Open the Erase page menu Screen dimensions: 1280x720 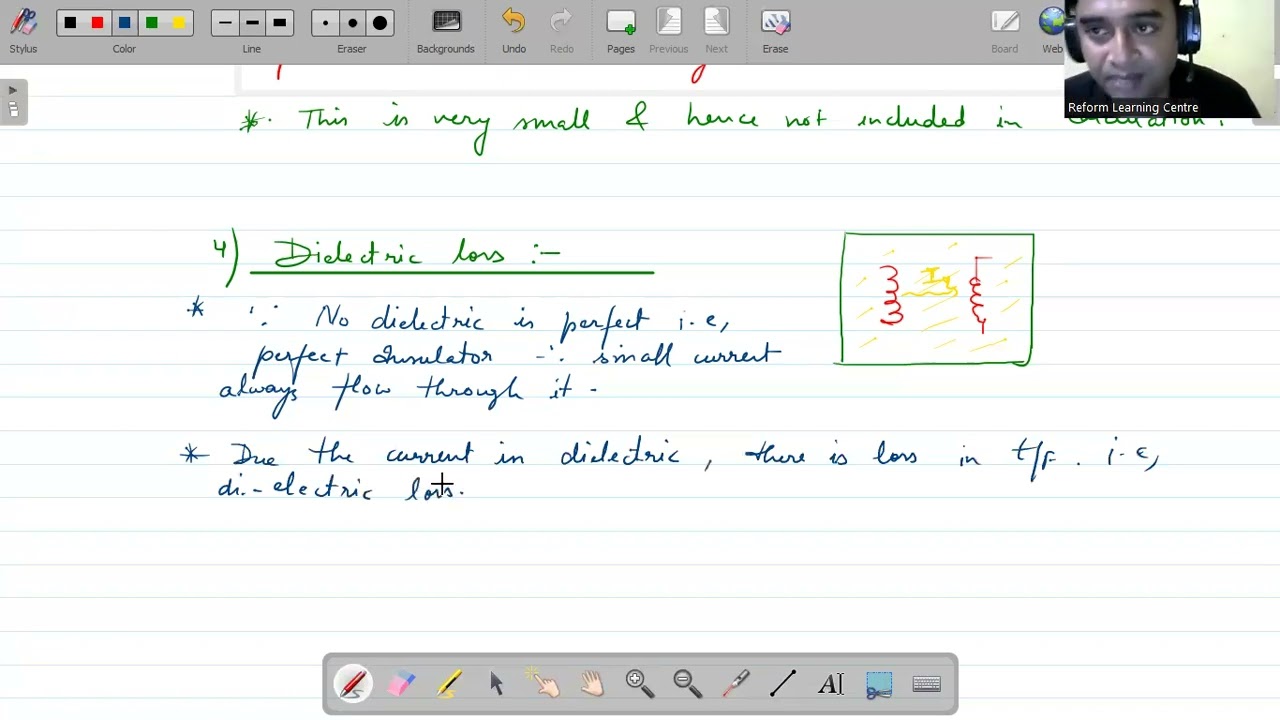775,30
